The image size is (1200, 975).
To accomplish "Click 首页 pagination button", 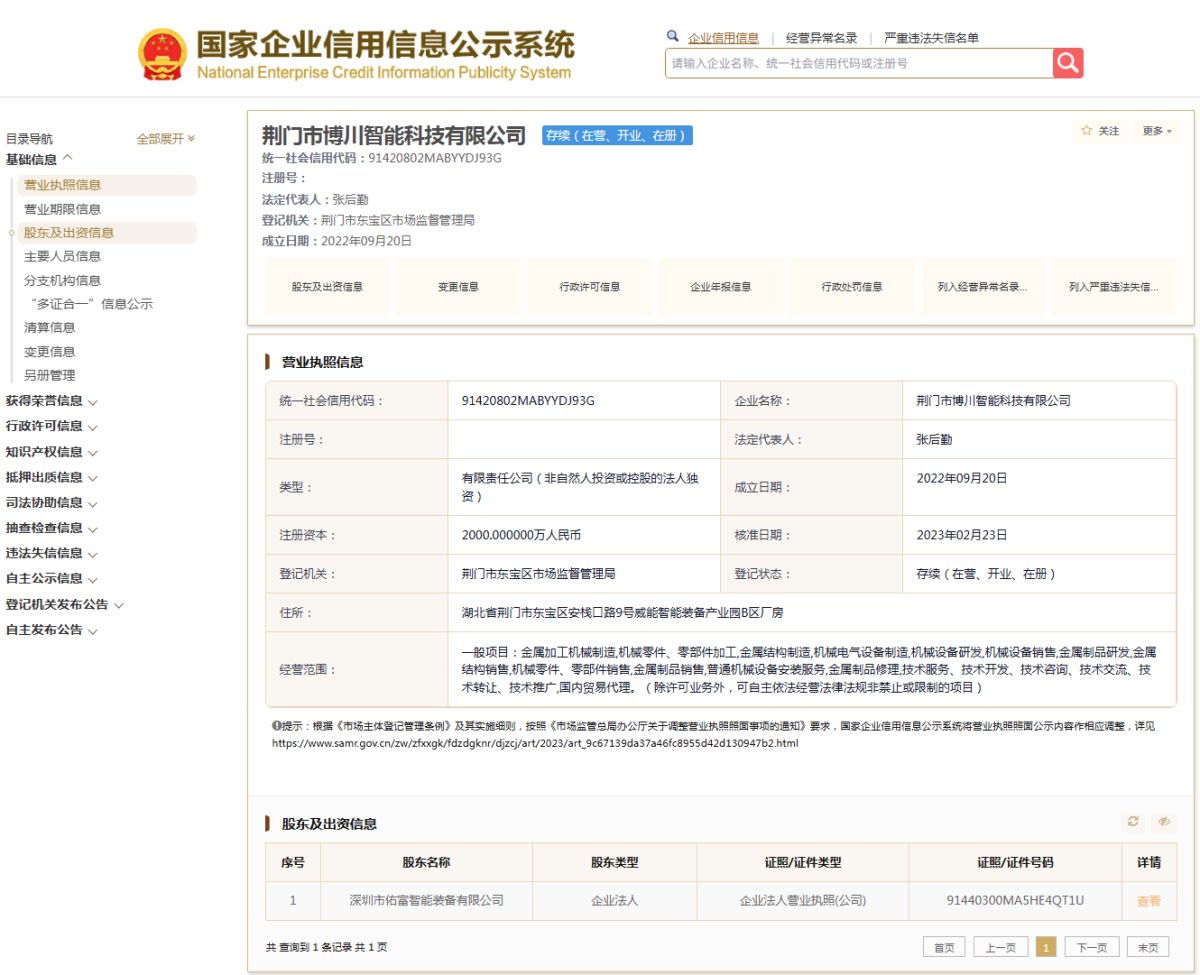I will tap(944, 947).
